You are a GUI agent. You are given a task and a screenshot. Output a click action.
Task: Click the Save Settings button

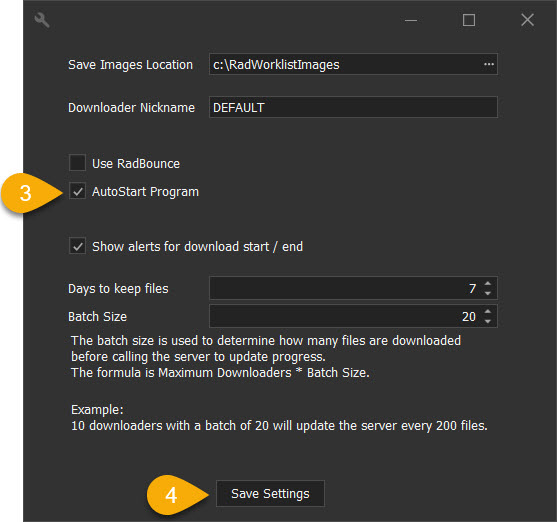[x=270, y=494]
